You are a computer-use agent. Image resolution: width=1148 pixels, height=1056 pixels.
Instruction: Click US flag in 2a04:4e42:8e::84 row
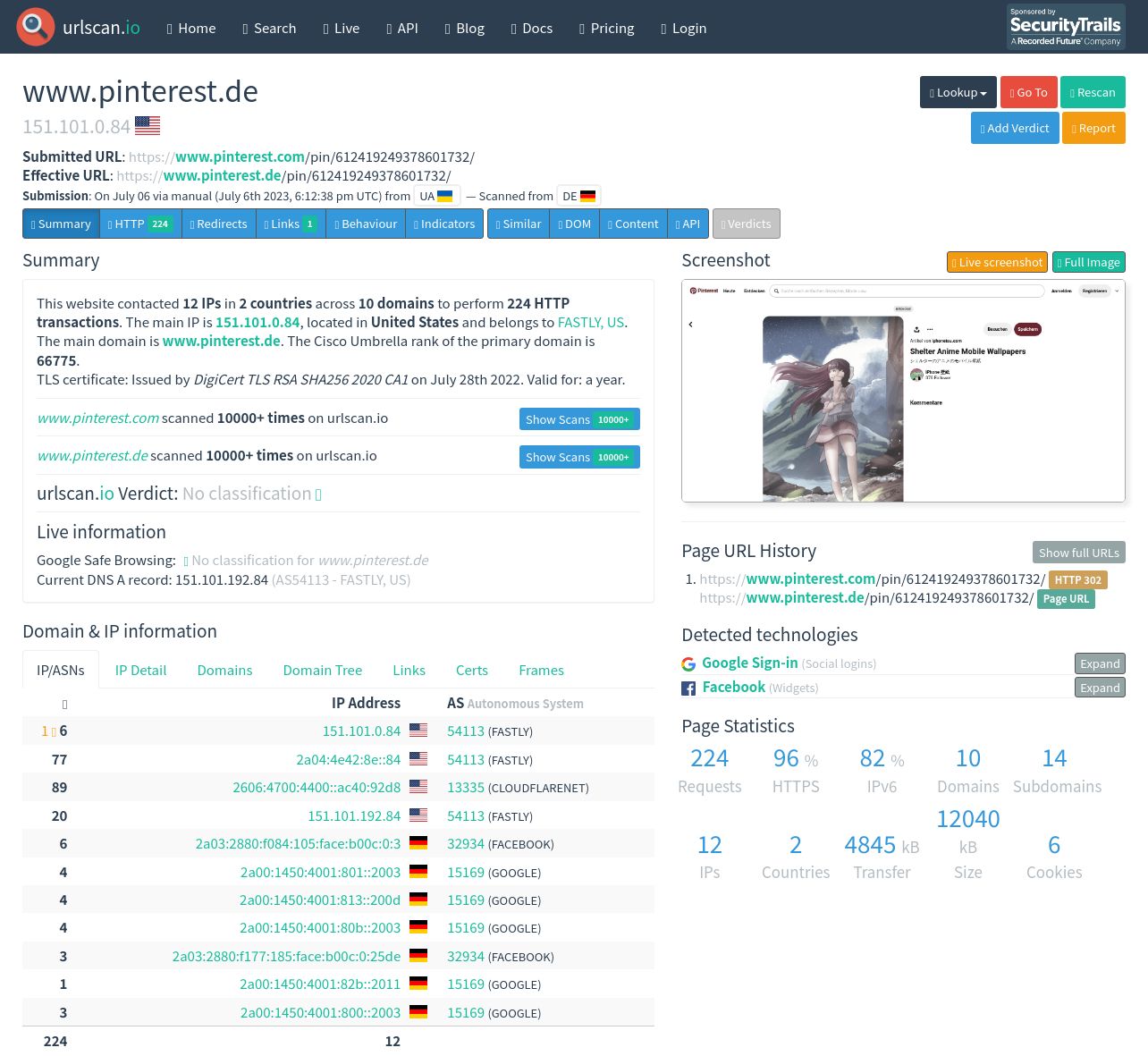click(x=418, y=759)
